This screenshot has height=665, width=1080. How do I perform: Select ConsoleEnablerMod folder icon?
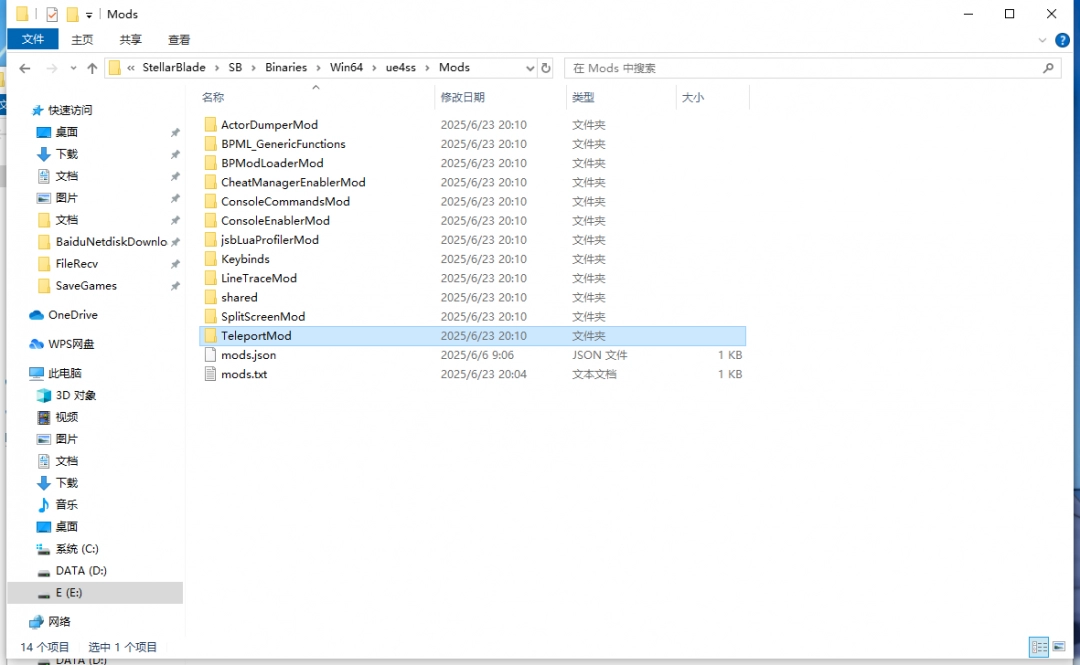pyautogui.click(x=210, y=221)
